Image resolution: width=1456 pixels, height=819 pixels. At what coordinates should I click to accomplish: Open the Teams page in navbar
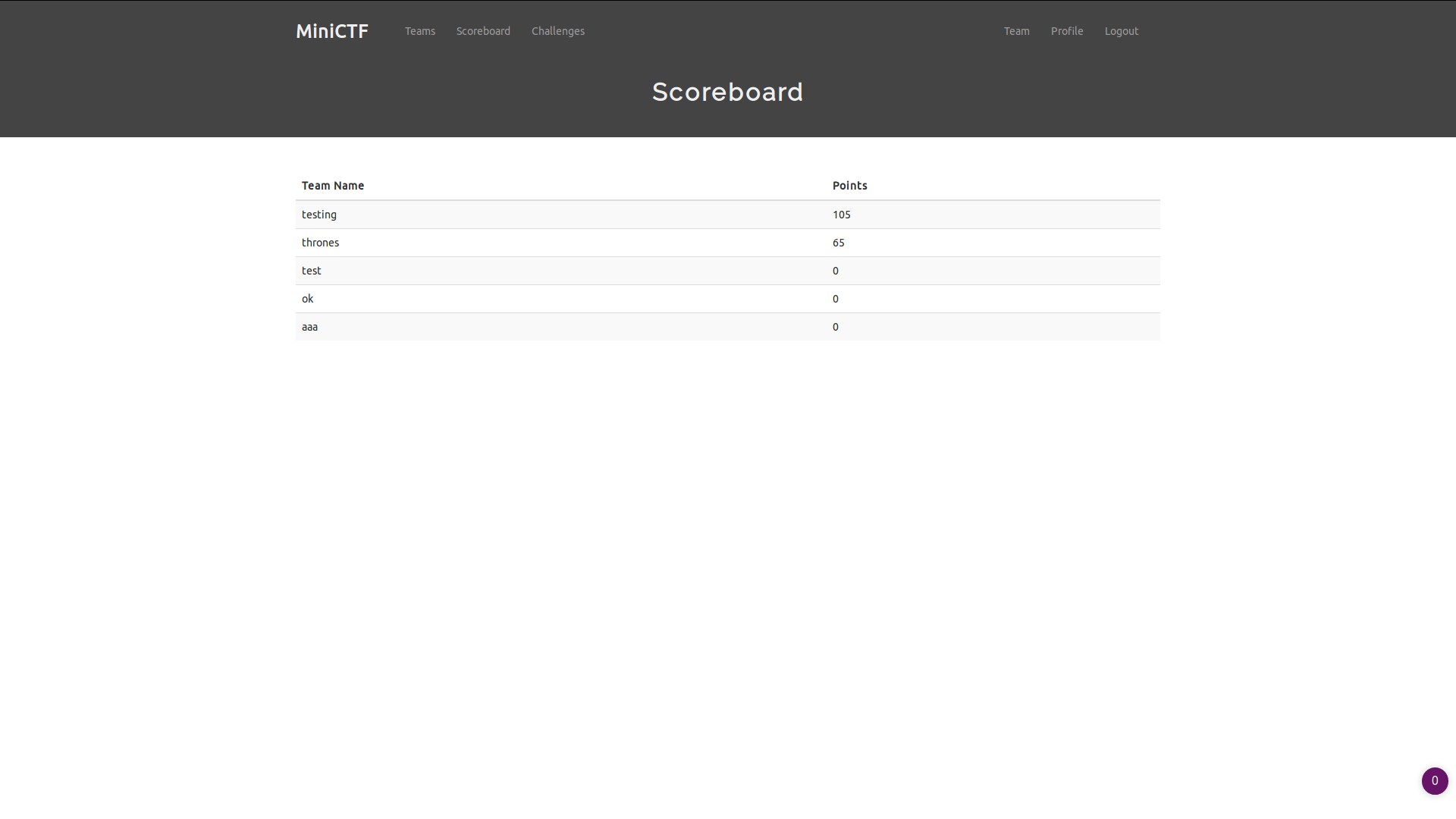pyautogui.click(x=419, y=31)
